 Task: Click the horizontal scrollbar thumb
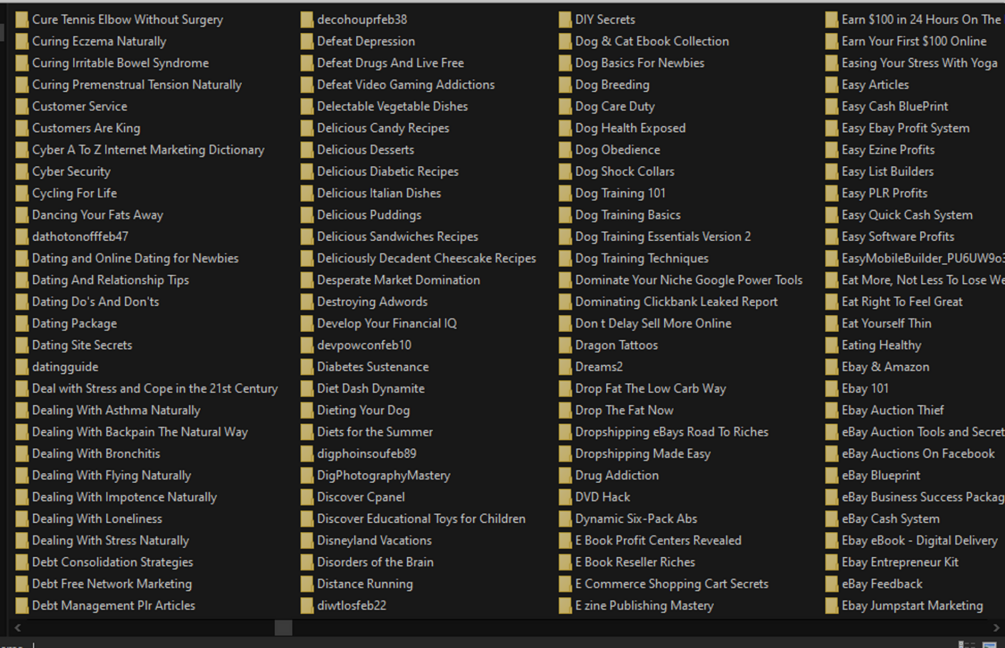[x=283, y=627]
